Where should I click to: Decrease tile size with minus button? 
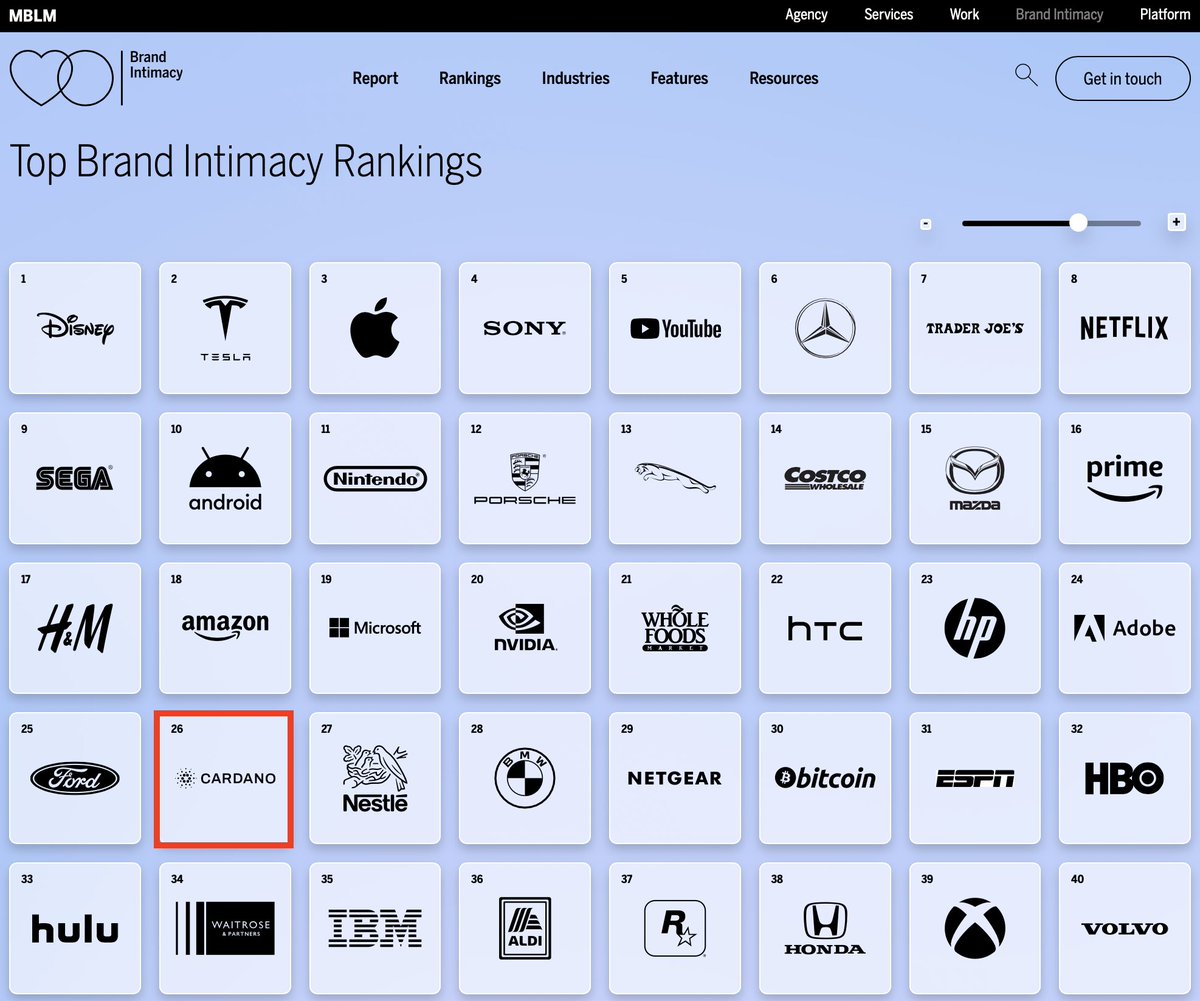(x=926, y=224)
